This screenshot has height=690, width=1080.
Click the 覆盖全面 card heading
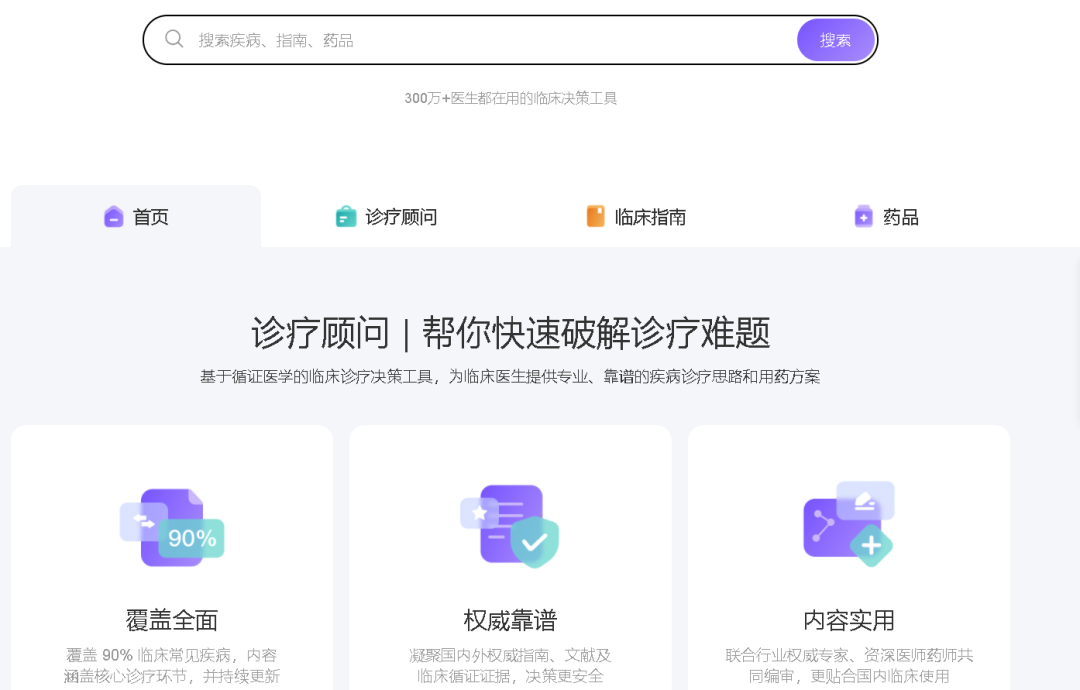pos(171,620)
